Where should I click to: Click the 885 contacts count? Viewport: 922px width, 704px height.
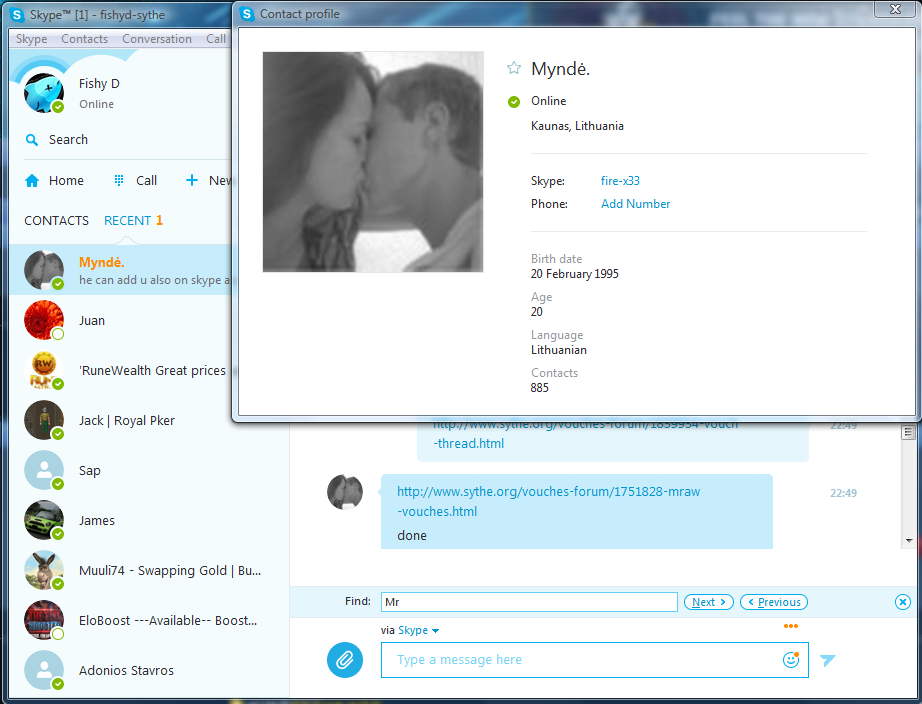(x=539, y=388)
